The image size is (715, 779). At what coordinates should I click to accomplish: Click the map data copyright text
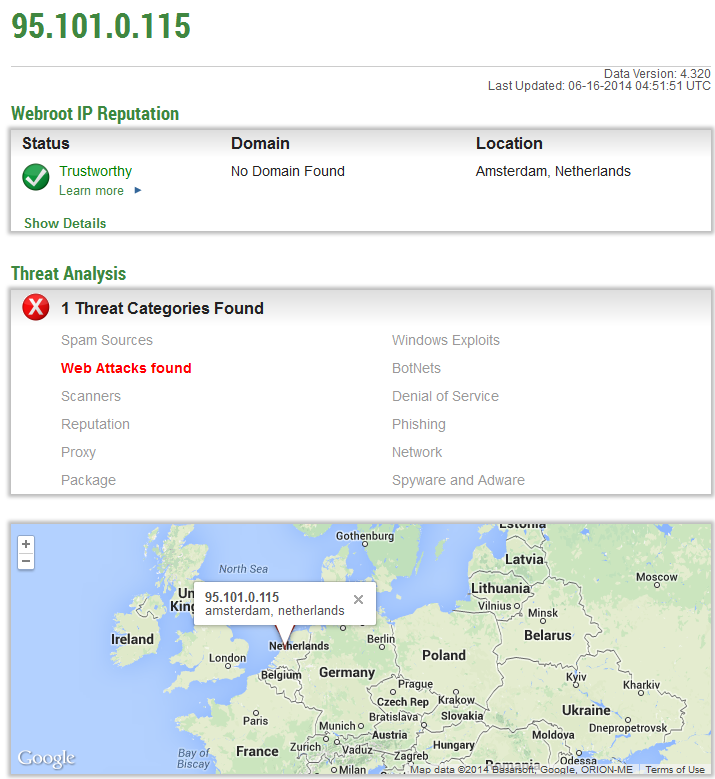pos(521,770)
